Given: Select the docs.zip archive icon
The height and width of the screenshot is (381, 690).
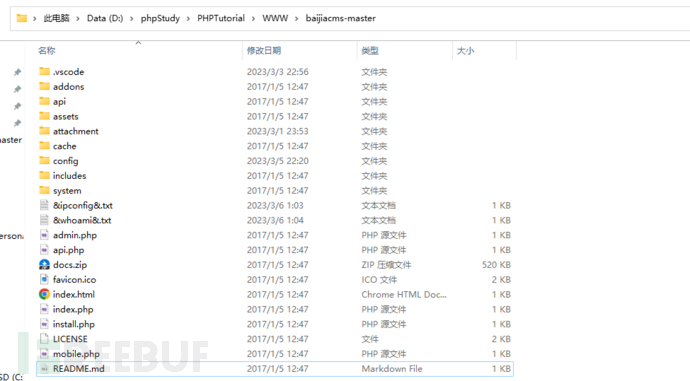Looking at the screenshot, I should click(44, 264).
